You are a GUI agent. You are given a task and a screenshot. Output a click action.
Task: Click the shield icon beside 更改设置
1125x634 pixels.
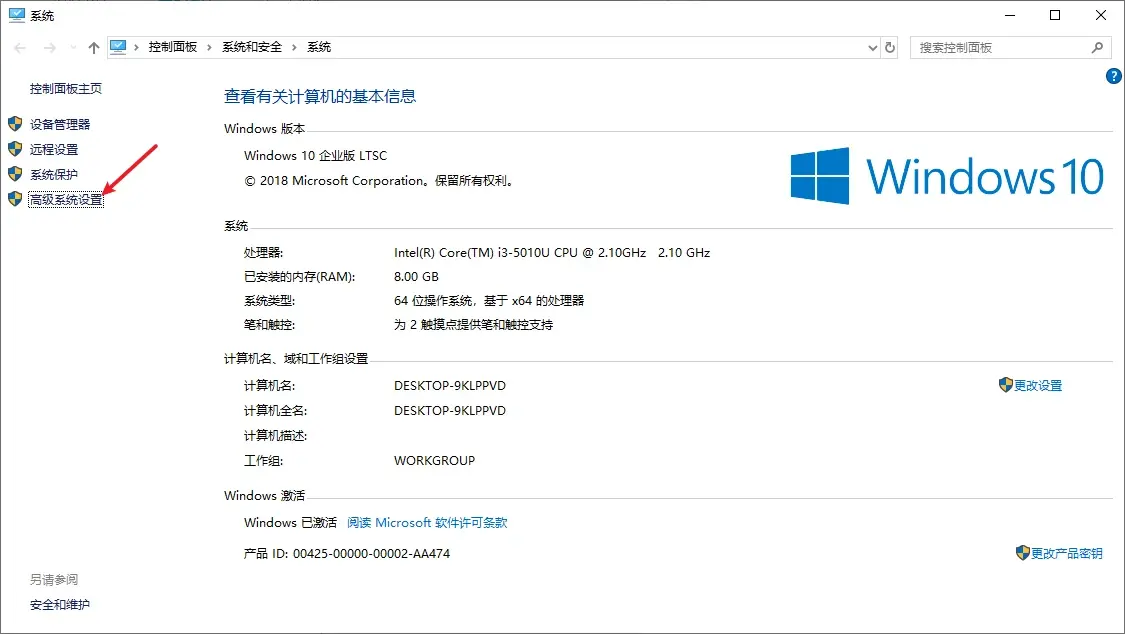(x=1005, y=385)
